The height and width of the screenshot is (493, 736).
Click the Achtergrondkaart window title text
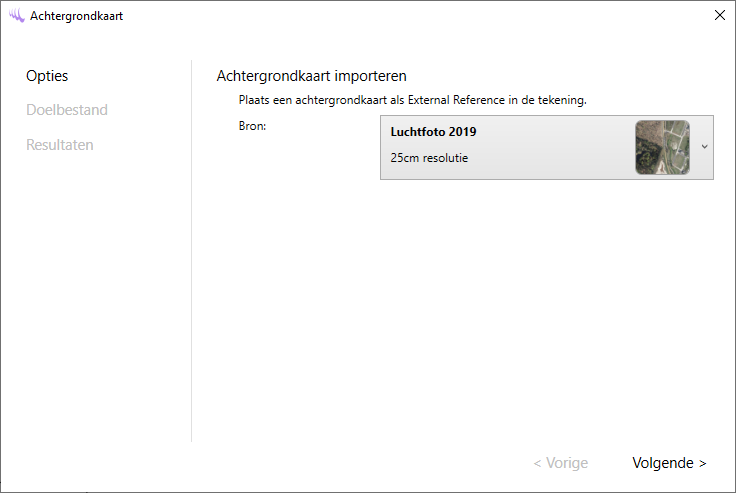[77, 16]
